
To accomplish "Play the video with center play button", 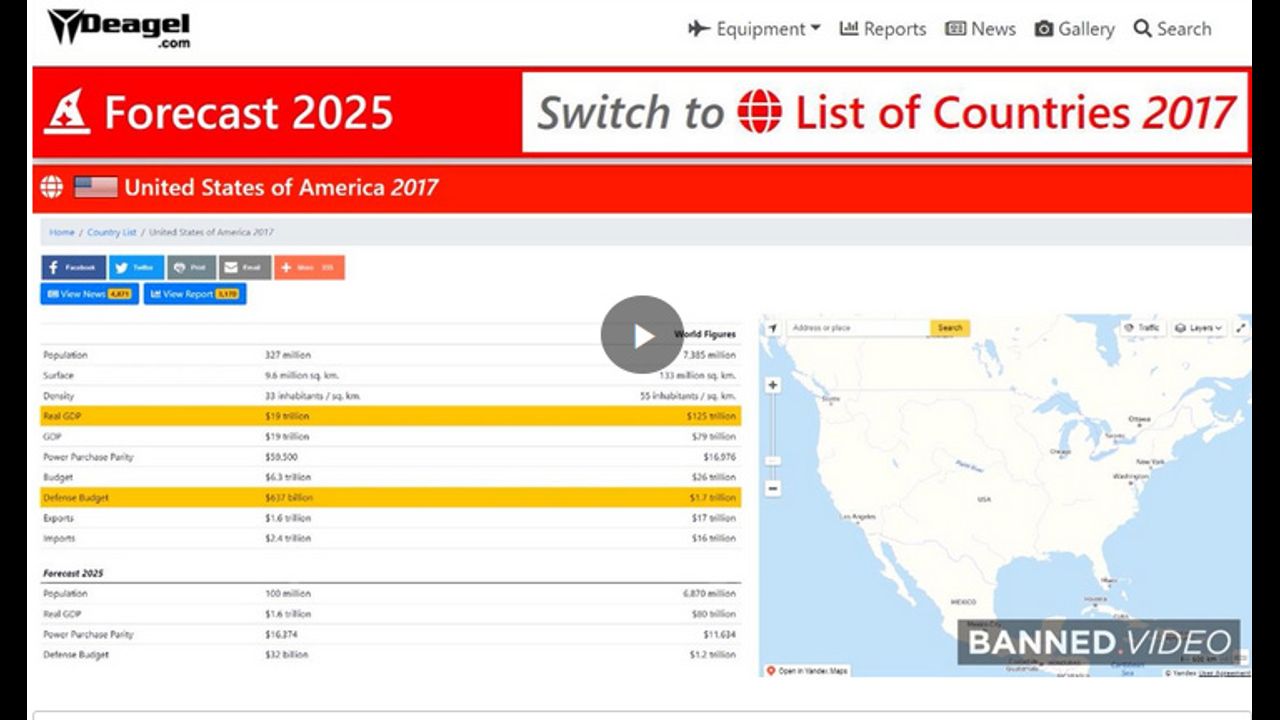I will point(642,335).
